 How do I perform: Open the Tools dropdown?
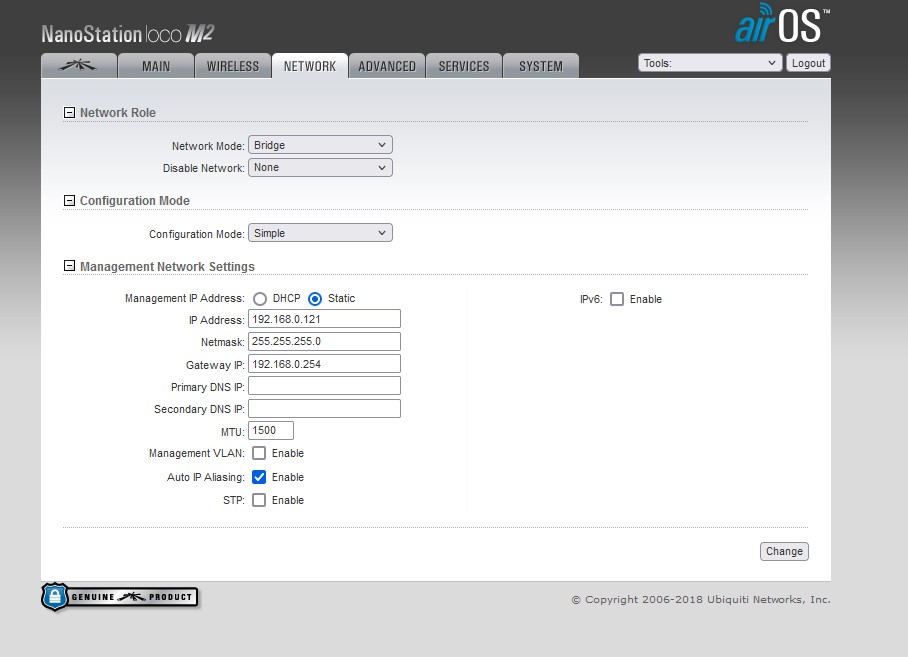click(x=710, y=63)
